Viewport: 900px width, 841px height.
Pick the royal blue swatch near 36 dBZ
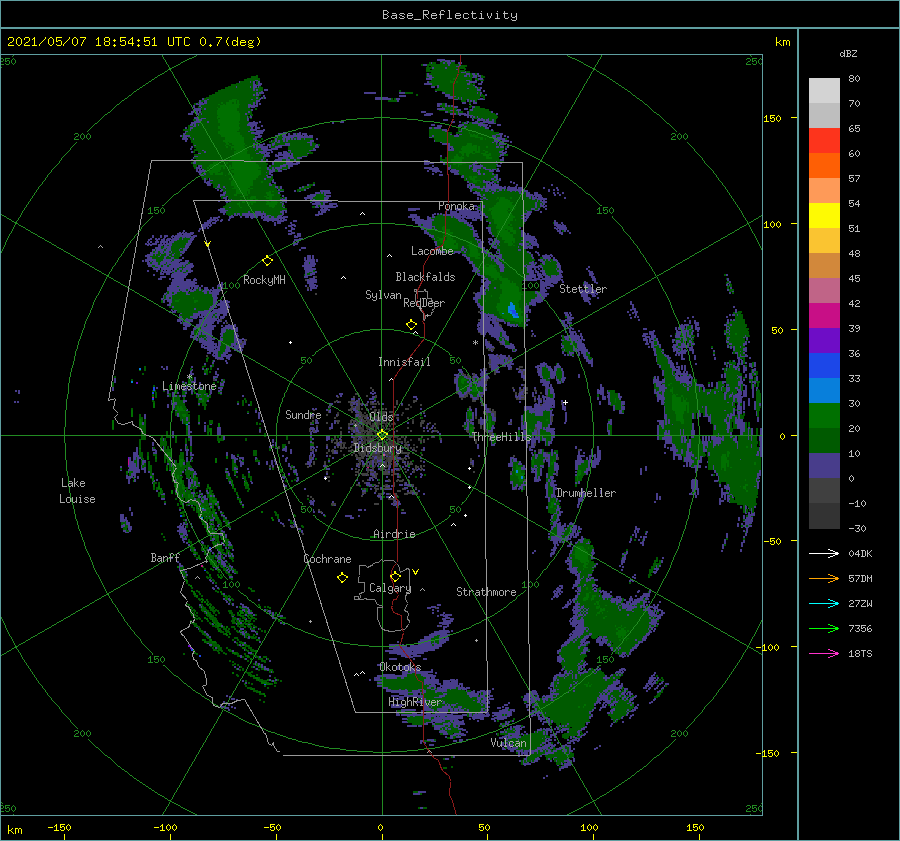click(824, 366)
